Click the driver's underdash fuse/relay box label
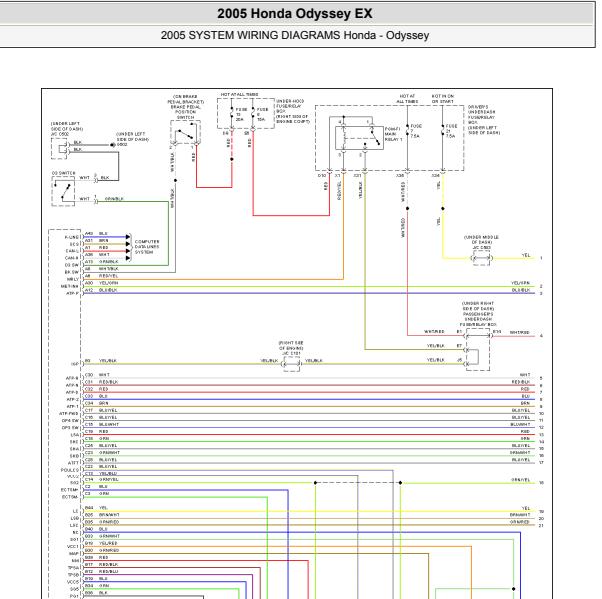This screenshot has width=602, height=599. click(484, 119)
